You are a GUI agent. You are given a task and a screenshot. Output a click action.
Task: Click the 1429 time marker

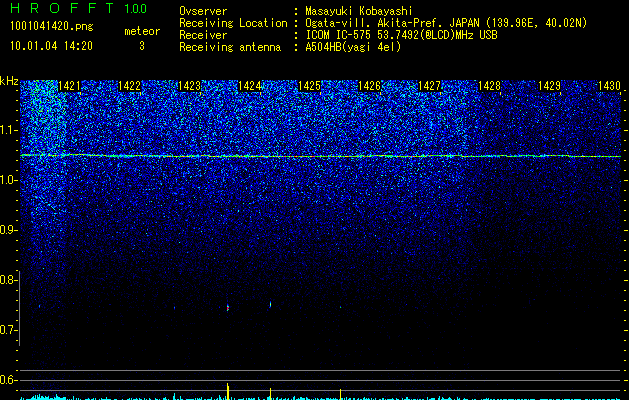pyautogui.click(x=550, y=86)
